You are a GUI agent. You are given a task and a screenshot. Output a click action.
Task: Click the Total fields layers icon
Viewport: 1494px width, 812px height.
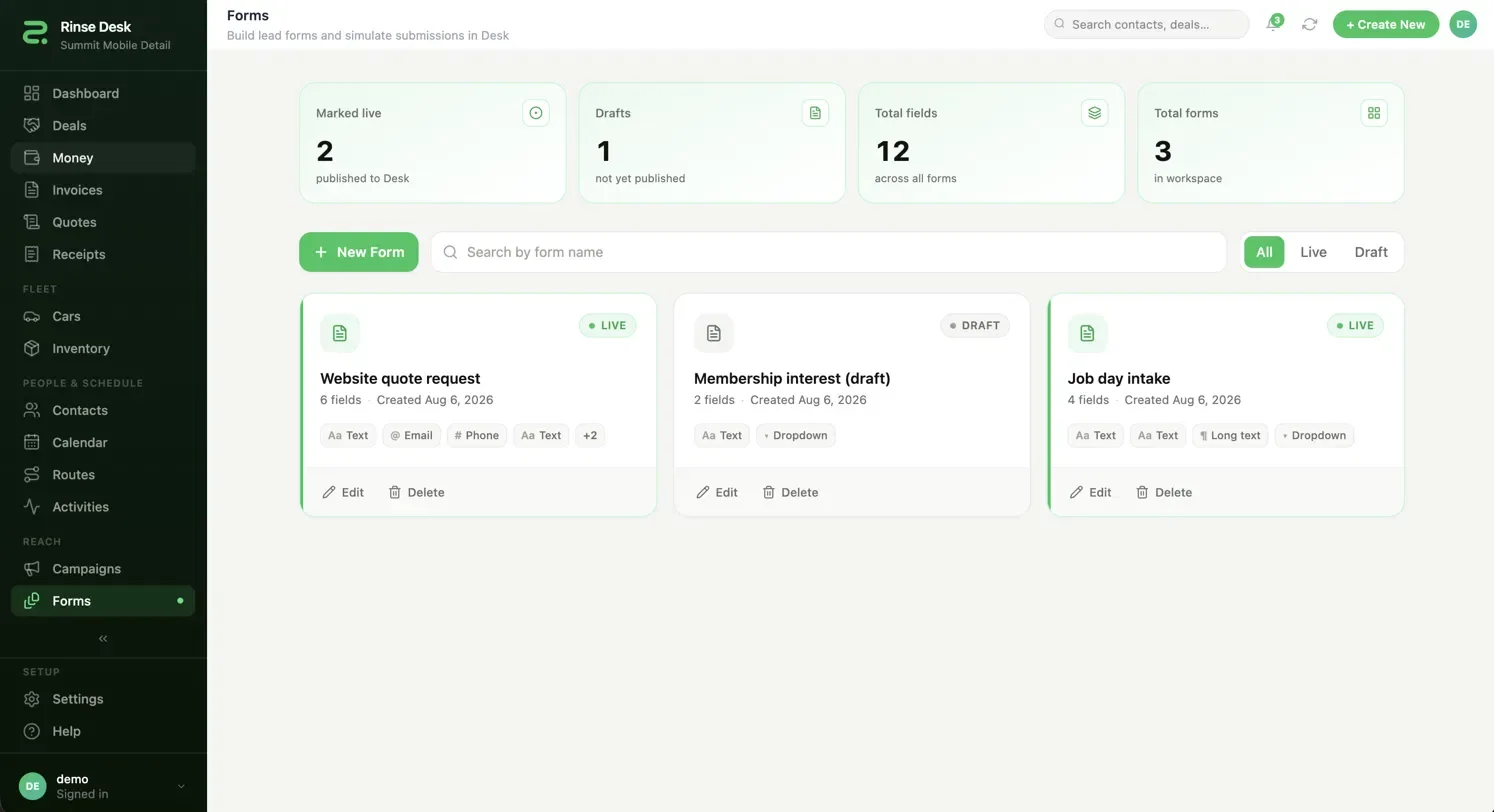tap(1095, 113)
